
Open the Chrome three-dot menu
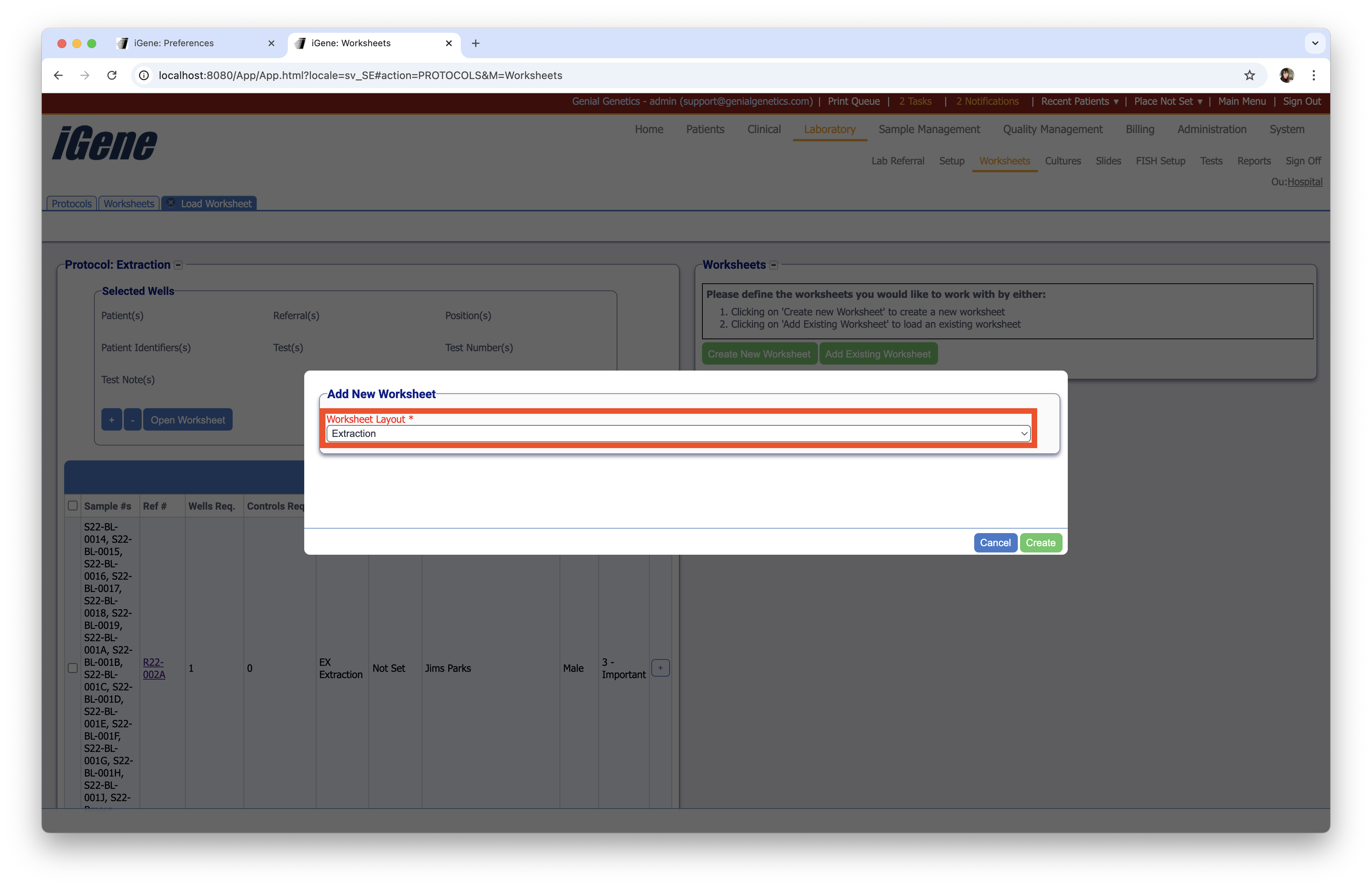[1314, 75]
